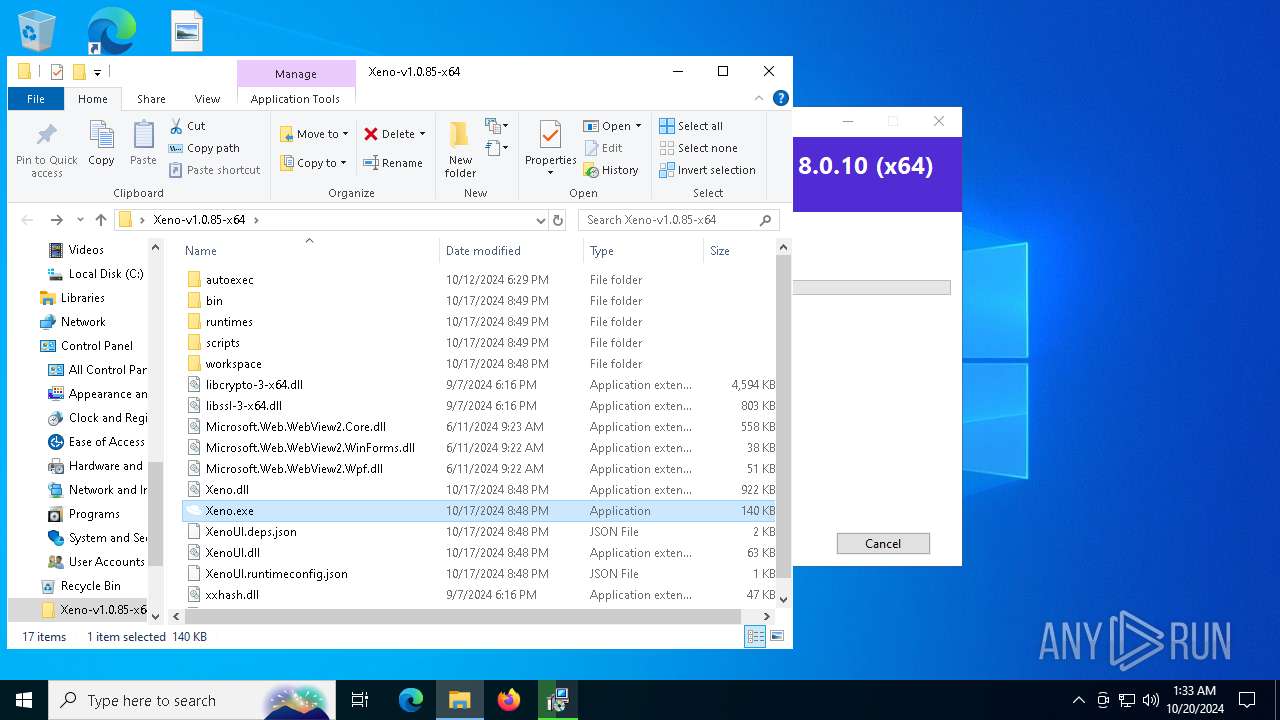
Task: Select the workspace folder
Action: pos(478,364)
